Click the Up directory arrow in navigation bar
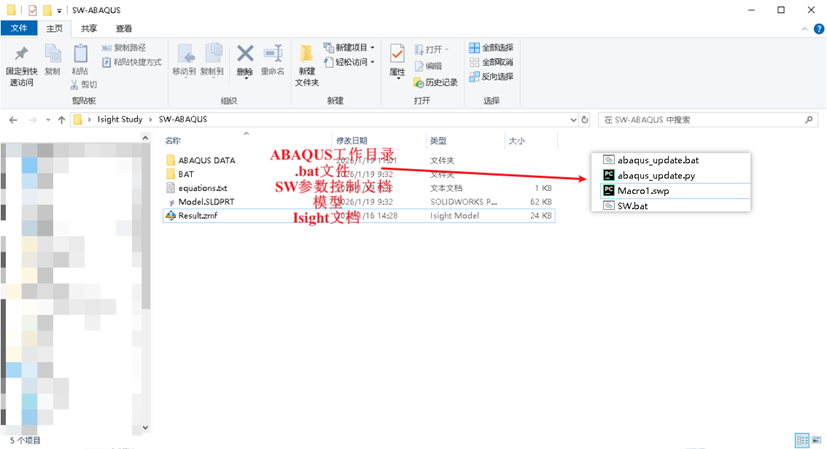Screen dimensions: 827x449 point(58,119)
